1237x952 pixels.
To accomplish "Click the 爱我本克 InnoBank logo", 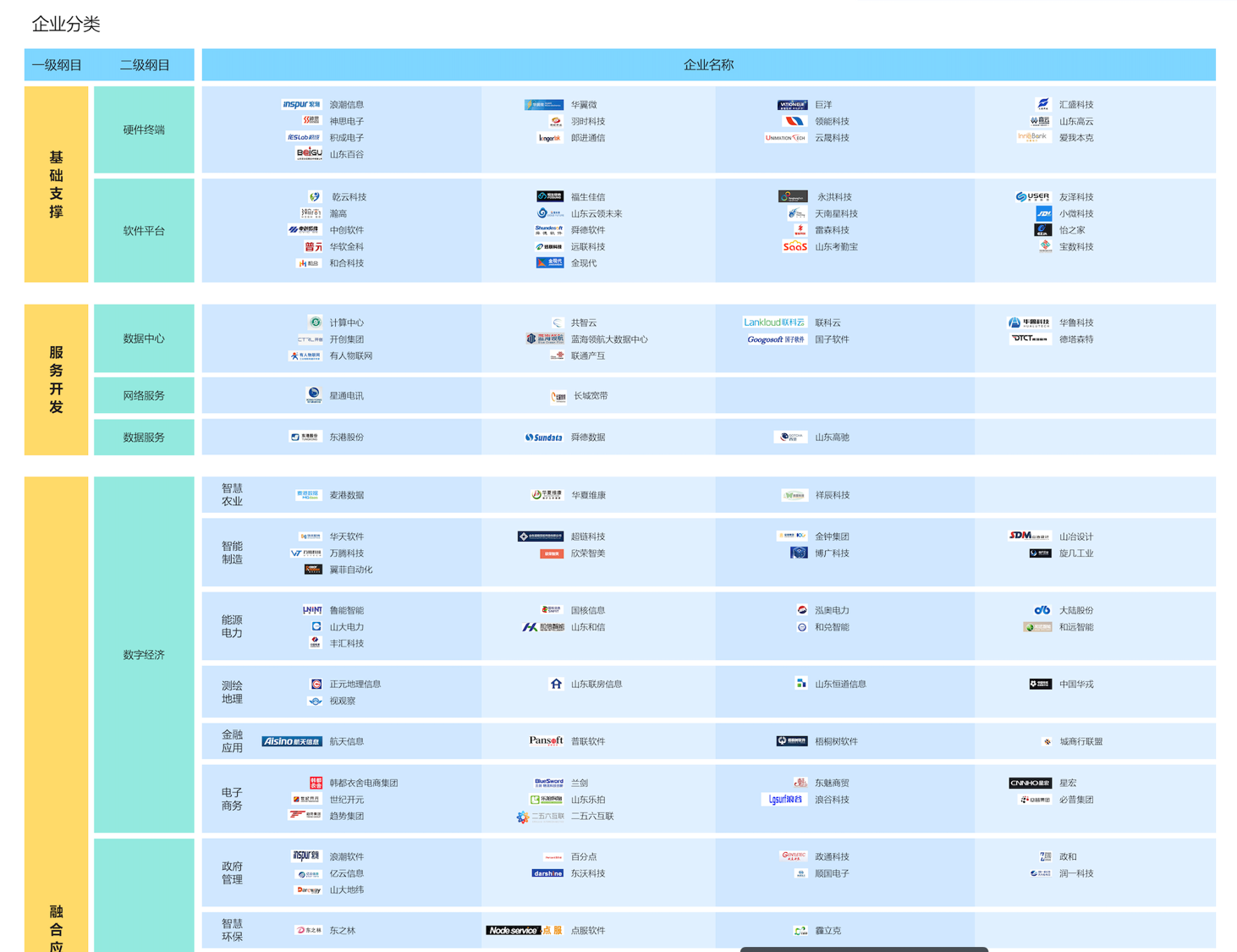I will tap(1033, 137).
